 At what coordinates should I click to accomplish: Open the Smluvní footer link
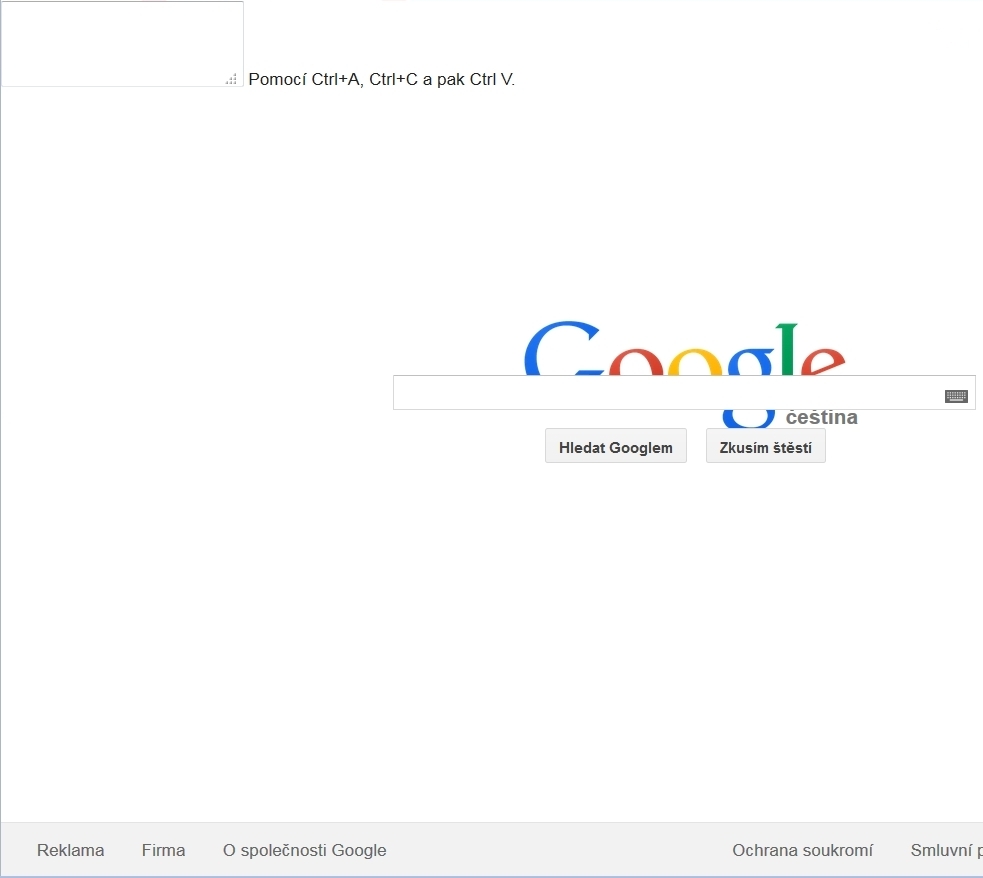(x=947, y=850)
